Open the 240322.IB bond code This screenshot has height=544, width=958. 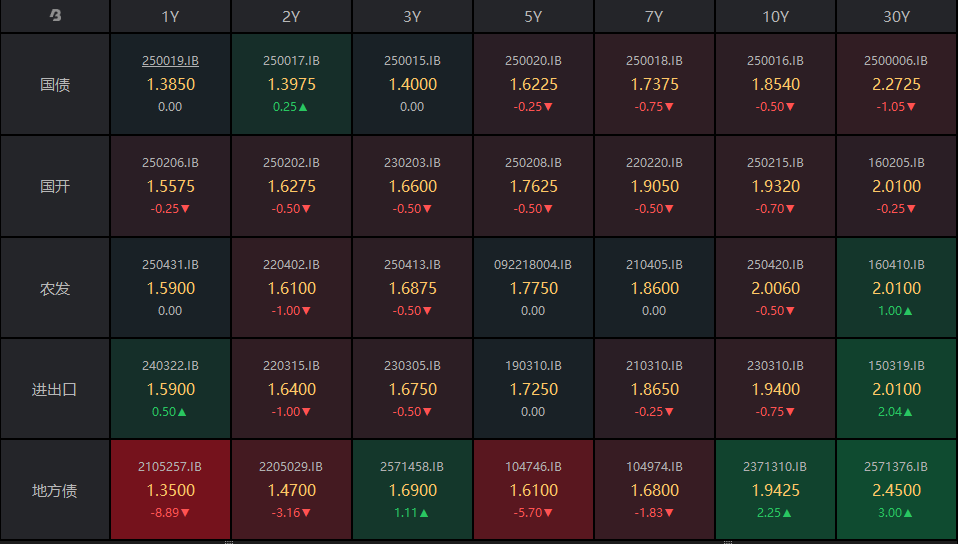coord(170,366)
